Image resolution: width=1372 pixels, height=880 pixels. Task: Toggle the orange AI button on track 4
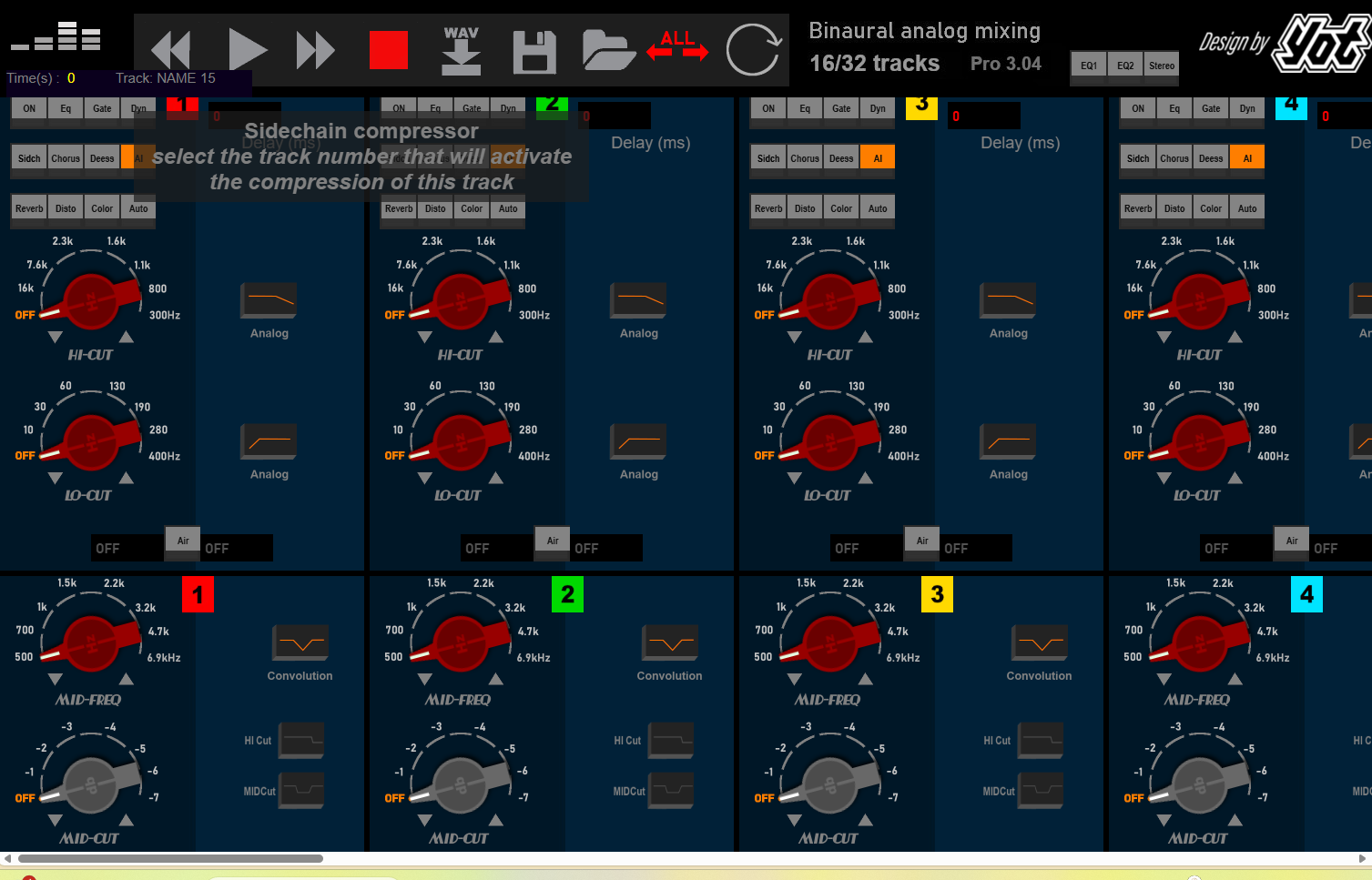[1247, 158]
